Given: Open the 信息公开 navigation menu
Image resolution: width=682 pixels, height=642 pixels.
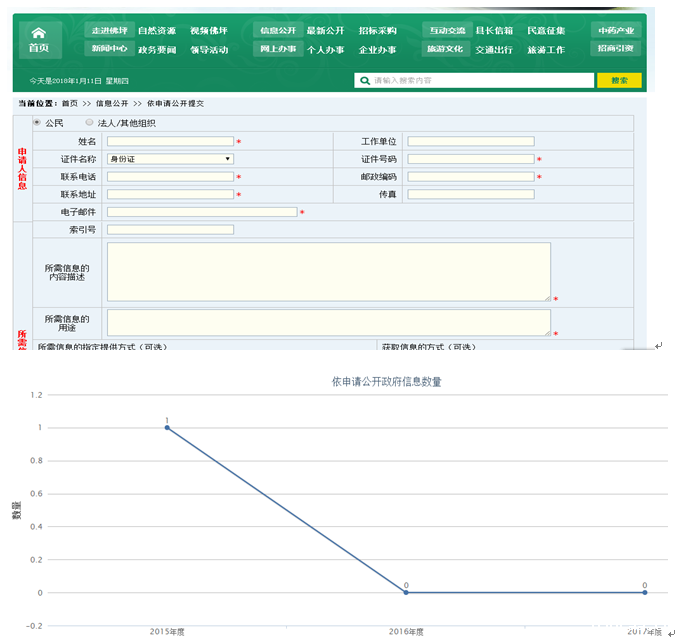Looking at the screenshot, I should click(x=276, y=31).
